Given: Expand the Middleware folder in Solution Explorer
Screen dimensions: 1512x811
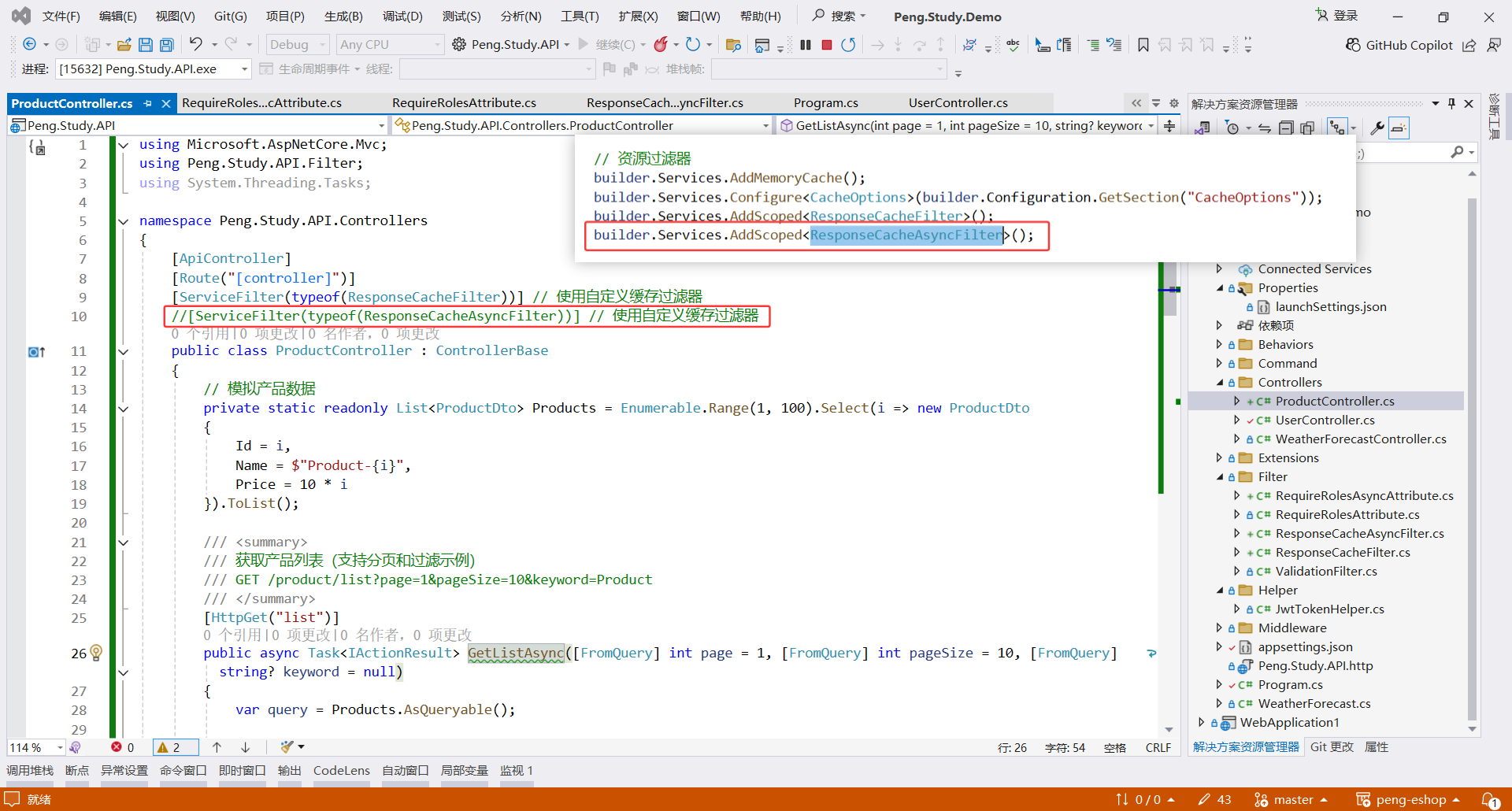Looking at the screenshot, I should [1219, 628].
